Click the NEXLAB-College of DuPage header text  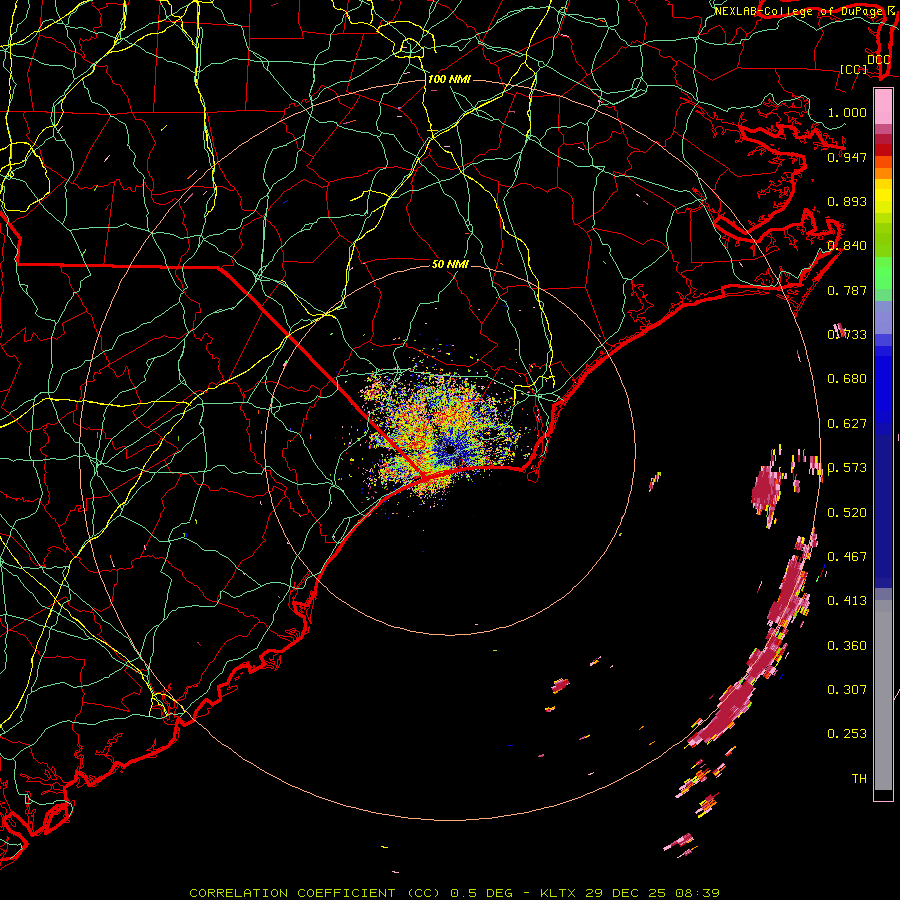pyautogui.click(x=798, y=11)
